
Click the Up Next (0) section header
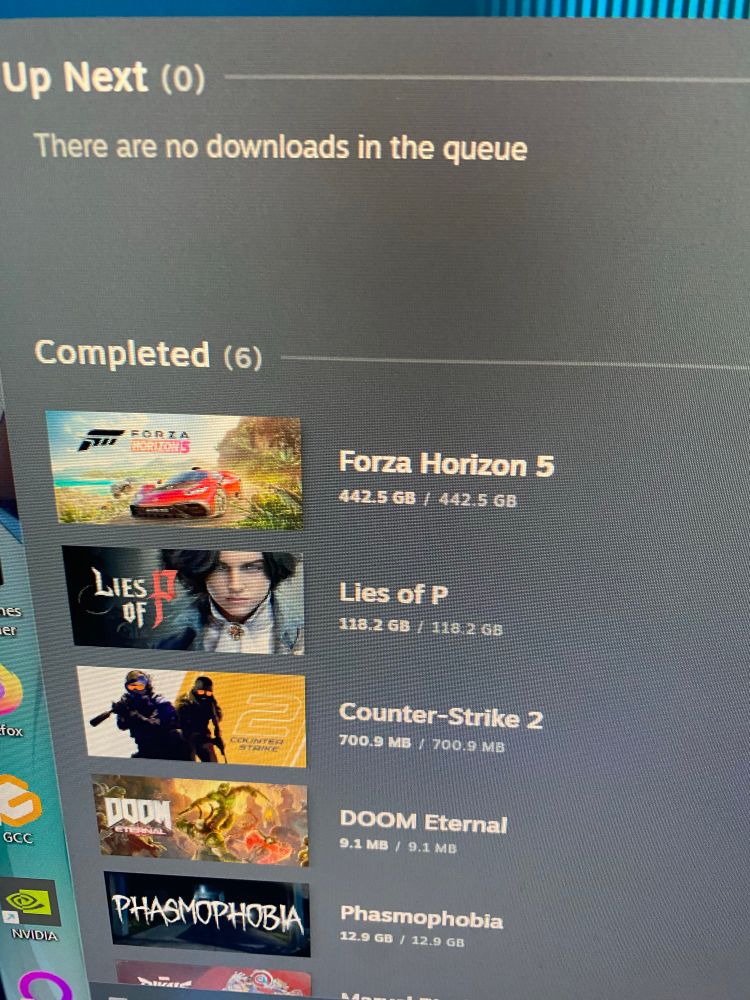tap(103, 78)
